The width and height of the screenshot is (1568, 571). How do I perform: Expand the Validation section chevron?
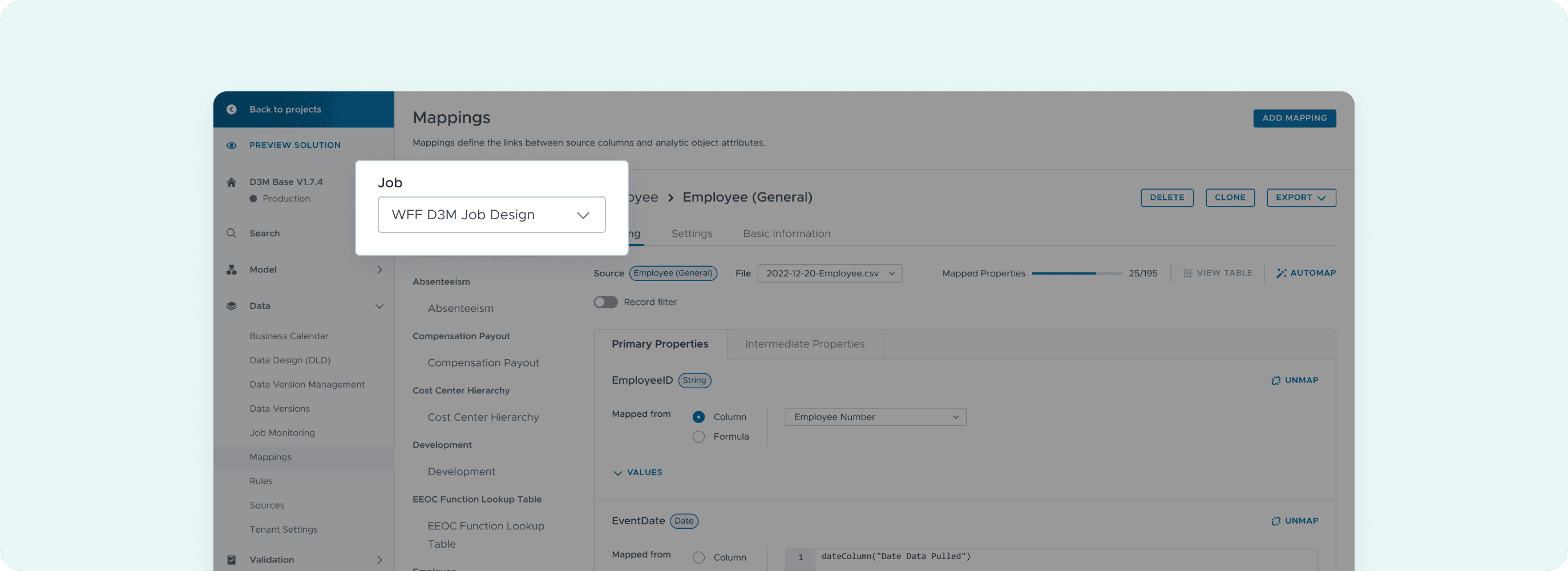pyautogui.click(x=379, y=560)
